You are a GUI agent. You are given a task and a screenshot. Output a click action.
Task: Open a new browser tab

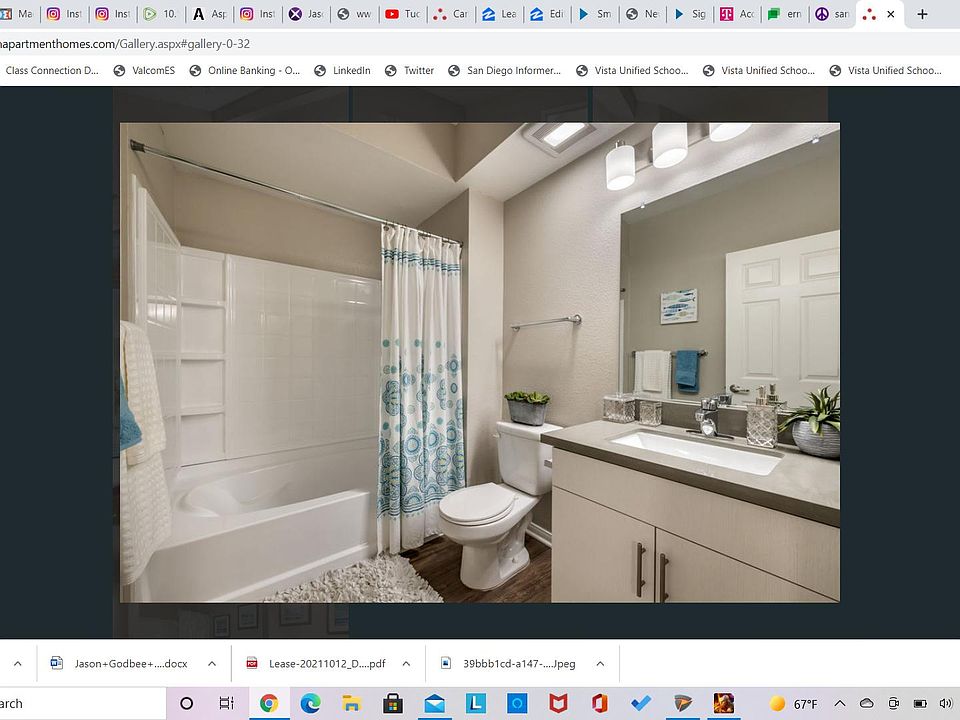click(x=922, y=13)
